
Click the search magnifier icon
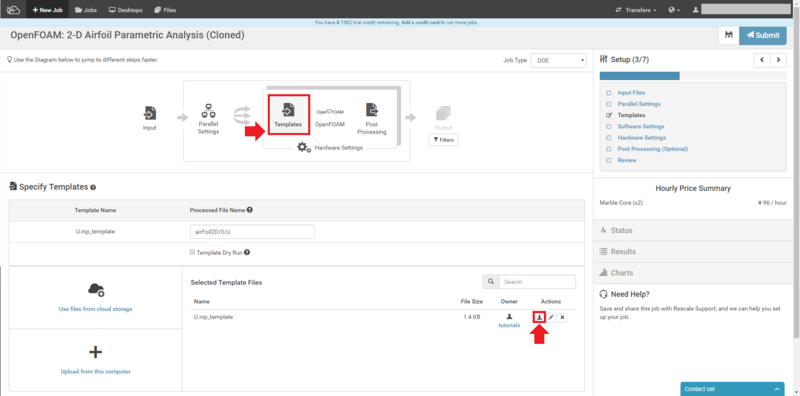491,282
